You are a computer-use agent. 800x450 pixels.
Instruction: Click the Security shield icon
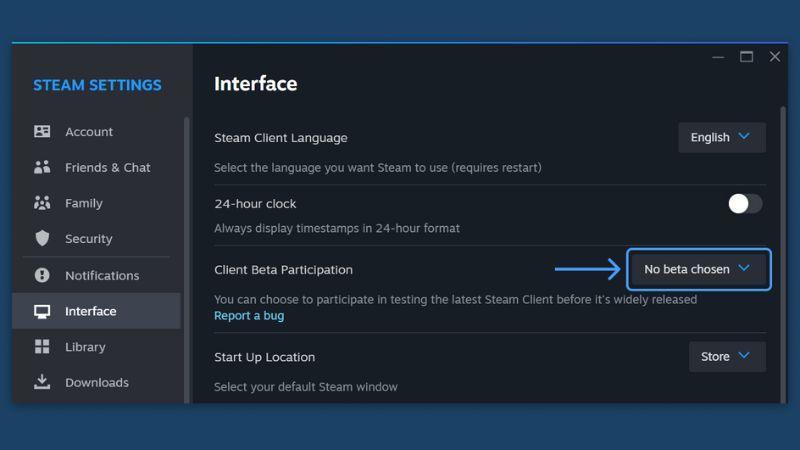tap(42, 238)
